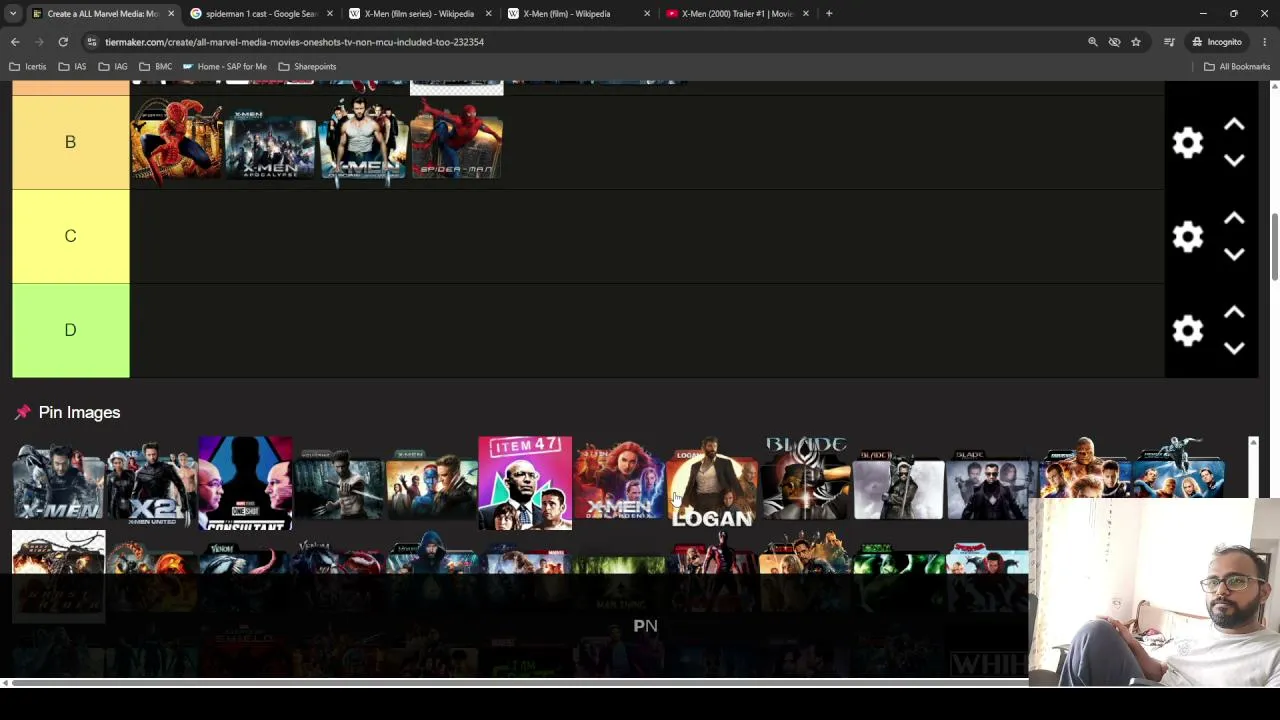This screenshot has width=1280, height=720.
Task: Click the Incognito profile button
Action: click(1217, 42)
